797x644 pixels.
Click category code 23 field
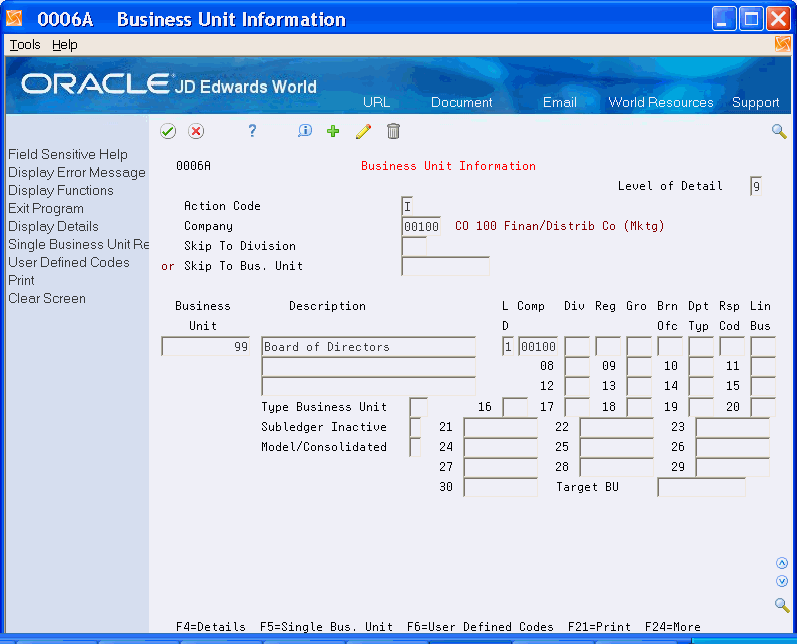(x=732, y=427)
